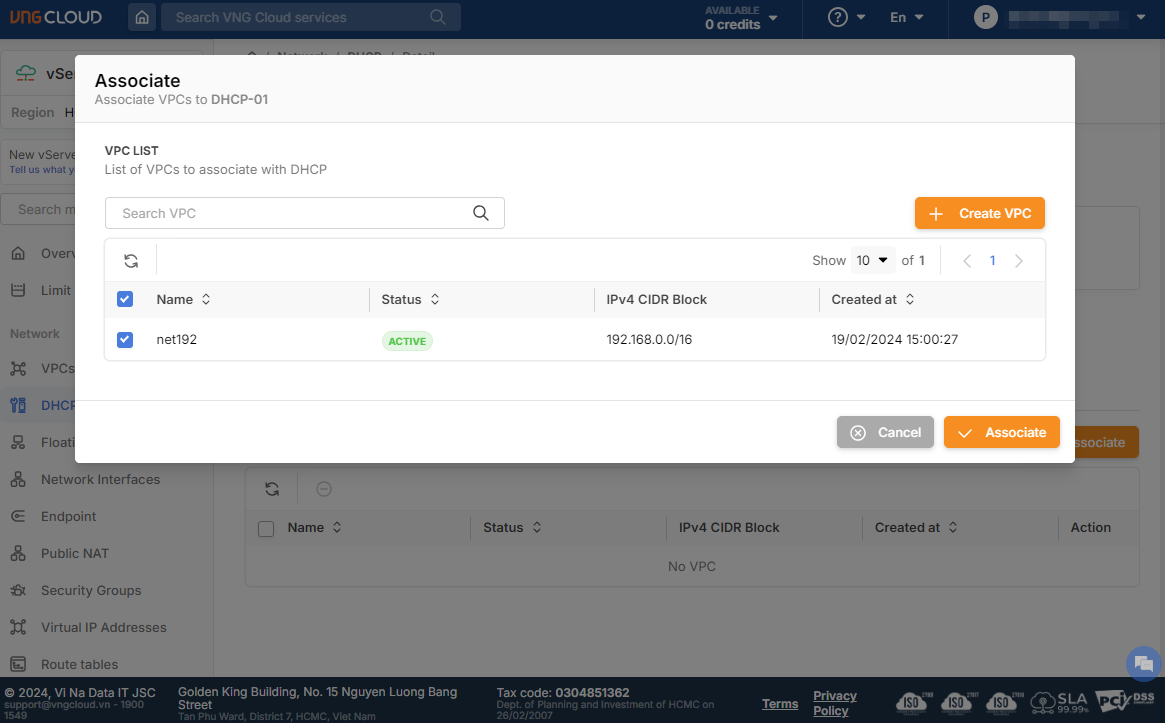1165x723 pixels.
Task: Toggle the select-all checkbox in modal header
Action: coord(125,299)
